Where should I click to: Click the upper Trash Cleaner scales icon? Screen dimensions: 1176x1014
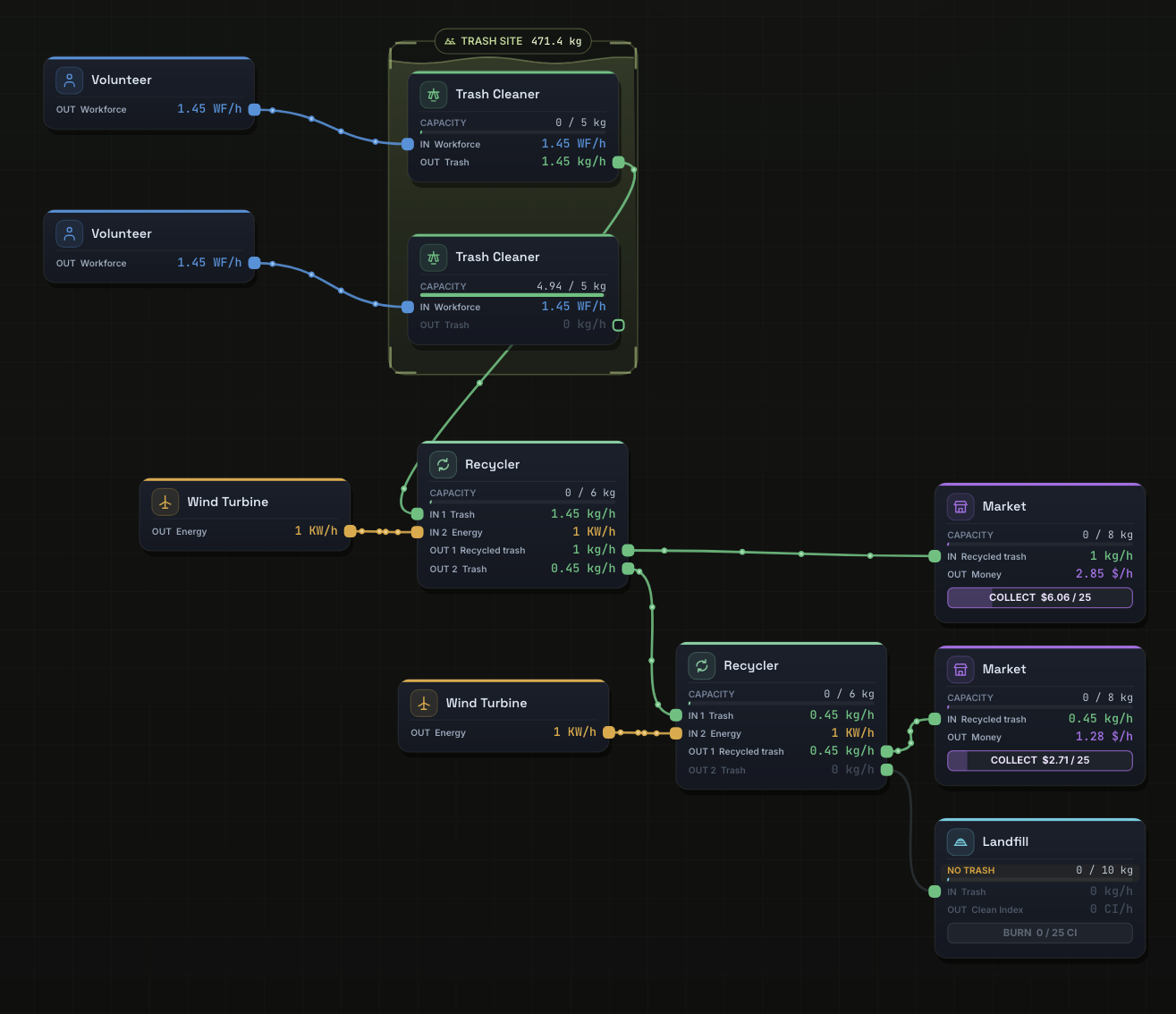click(x=434, y=94)
